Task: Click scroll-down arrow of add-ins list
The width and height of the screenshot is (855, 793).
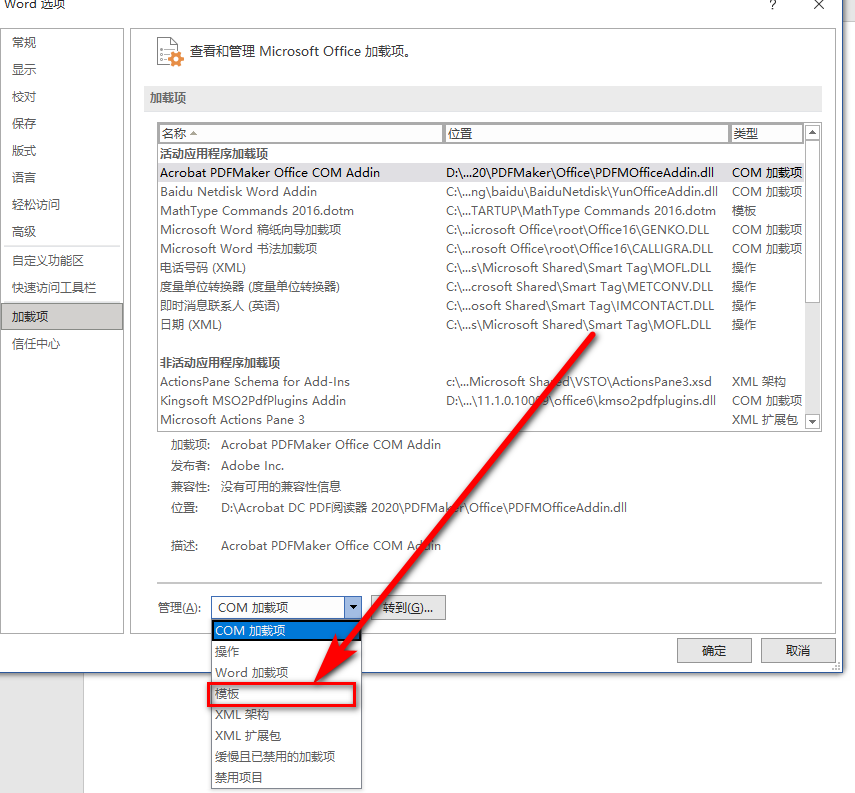Action: click(x=812, y=421)
